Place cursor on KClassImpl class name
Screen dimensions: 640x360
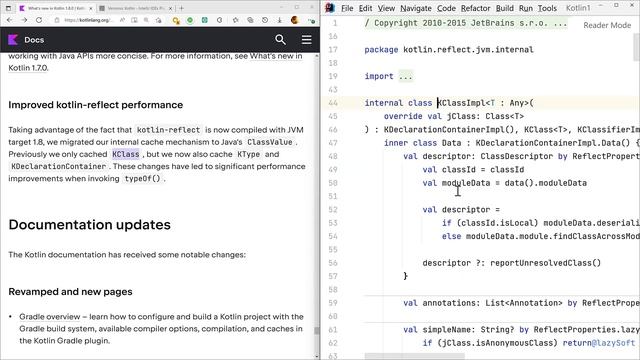(x=461, y=103)
